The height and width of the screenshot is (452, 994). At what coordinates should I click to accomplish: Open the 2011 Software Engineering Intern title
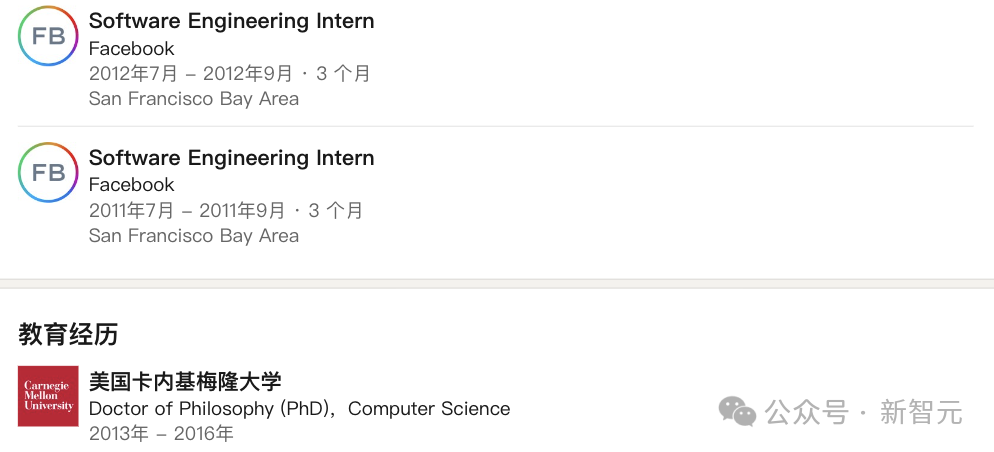coord(231,158)
